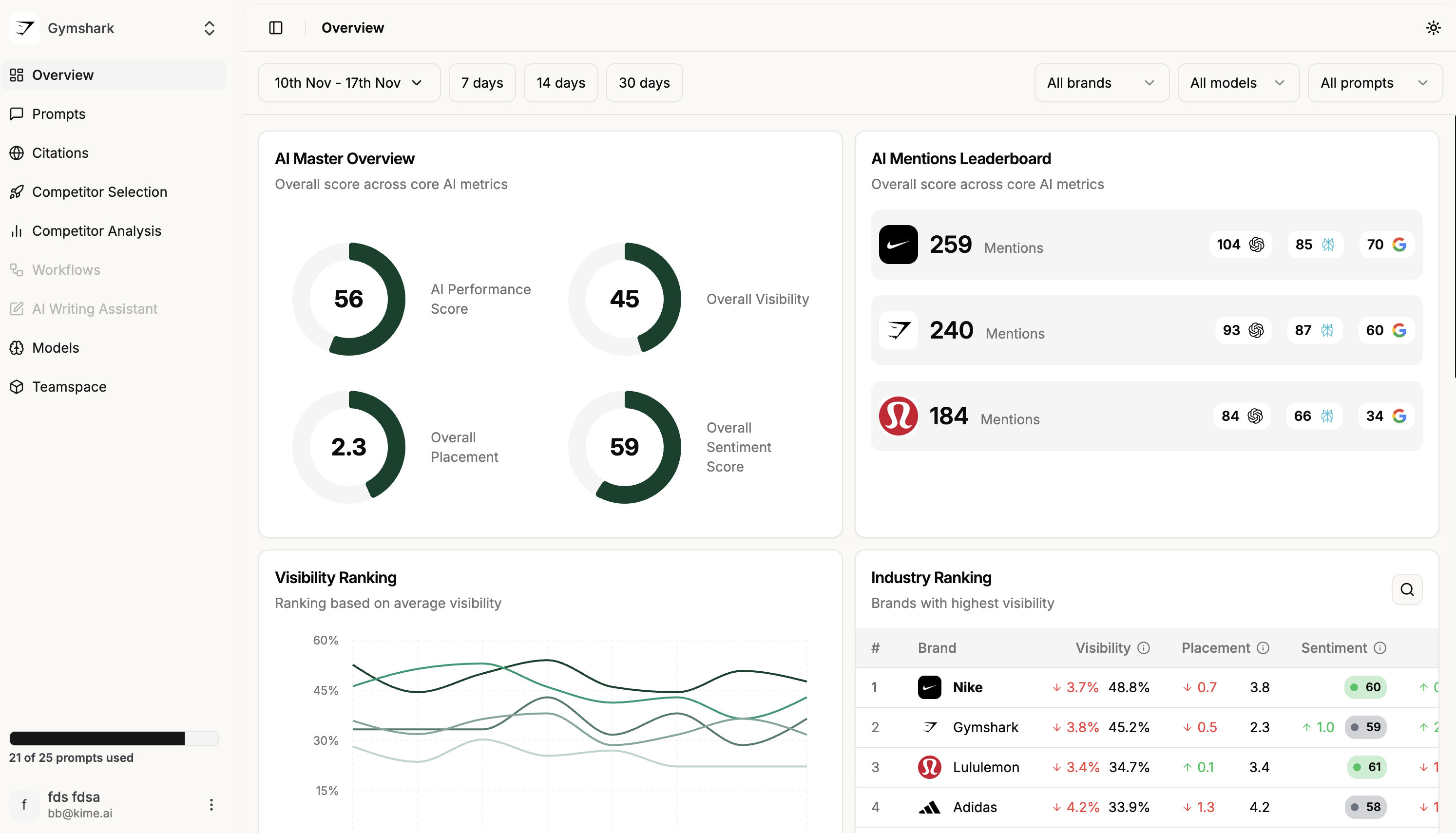Select the Gymshark row in Industry Ranking
Image resolution: width=1456 pixels, height=833 pixels.
(x=1087, y=727)
